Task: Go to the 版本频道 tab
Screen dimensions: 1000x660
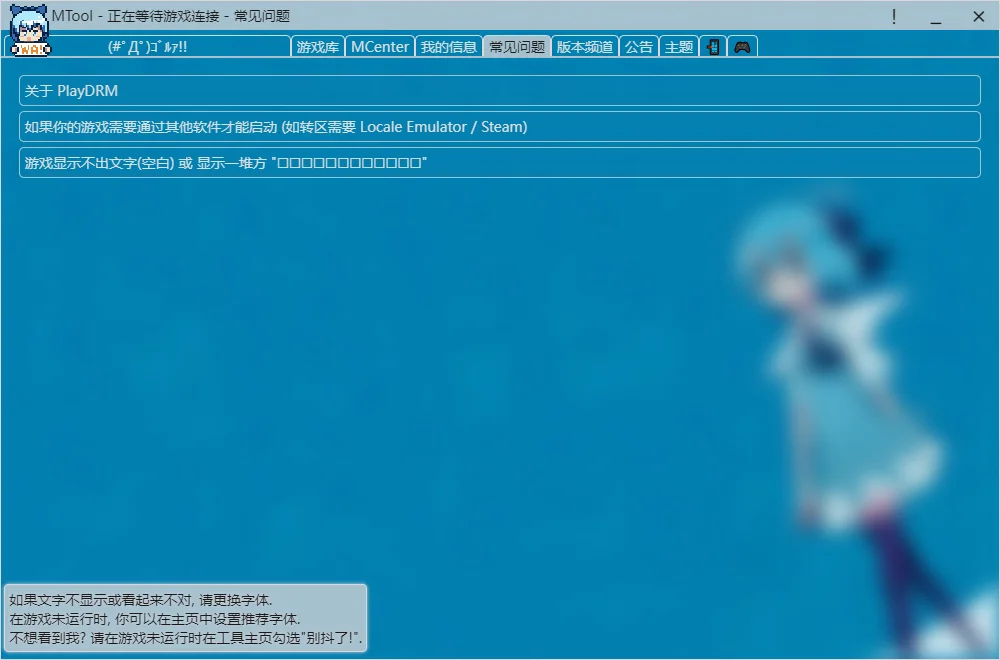Action: pos(584,47)
